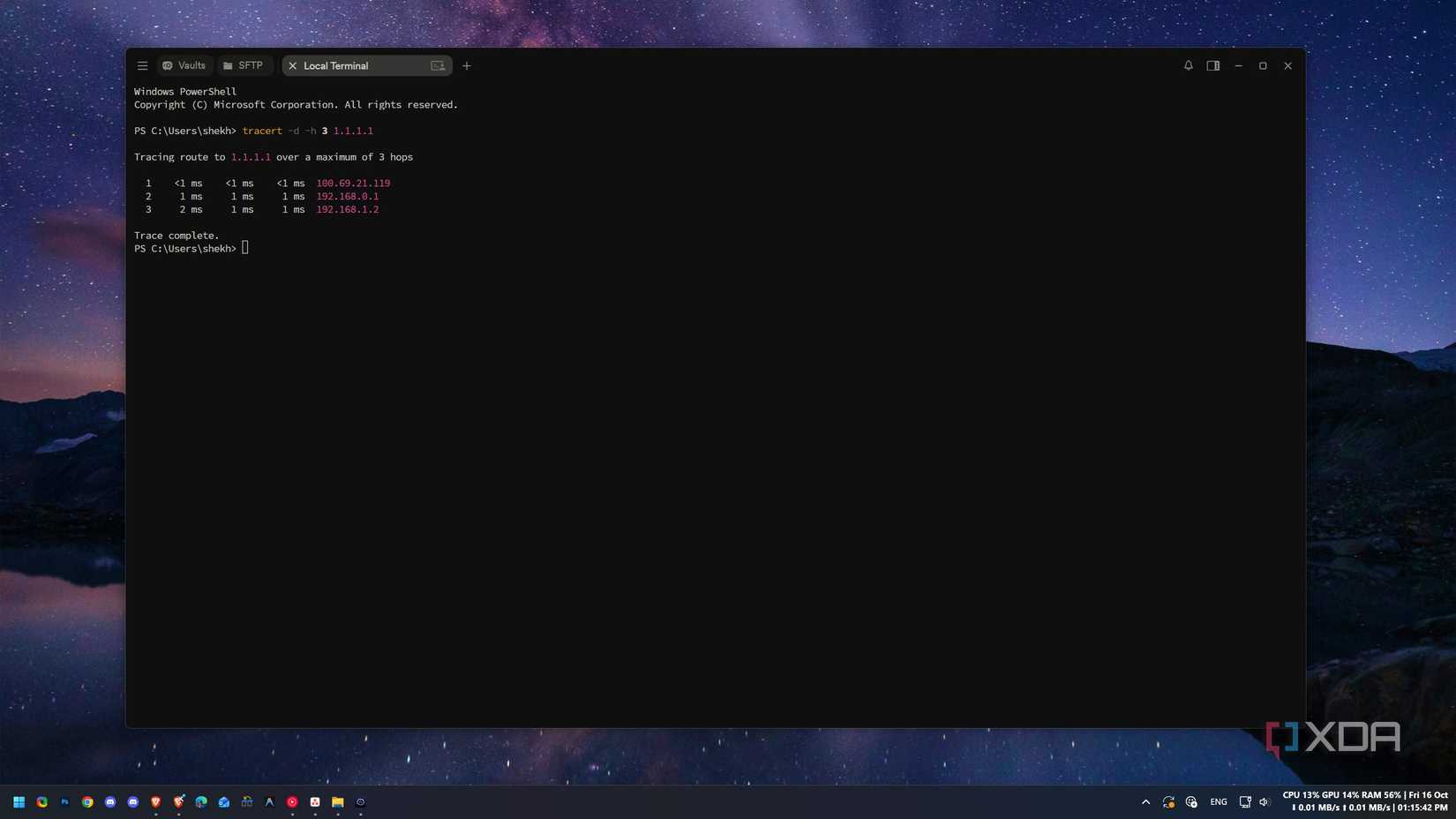This screenshot has width=1456, height=819.
Task: Open the SFTP tab
Action: coord(244,66)
